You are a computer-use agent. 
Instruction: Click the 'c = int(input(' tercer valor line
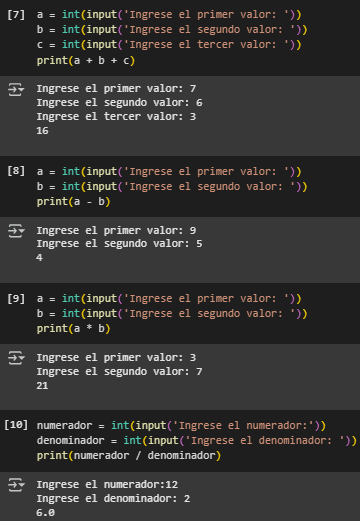click(x=169, y=45)
